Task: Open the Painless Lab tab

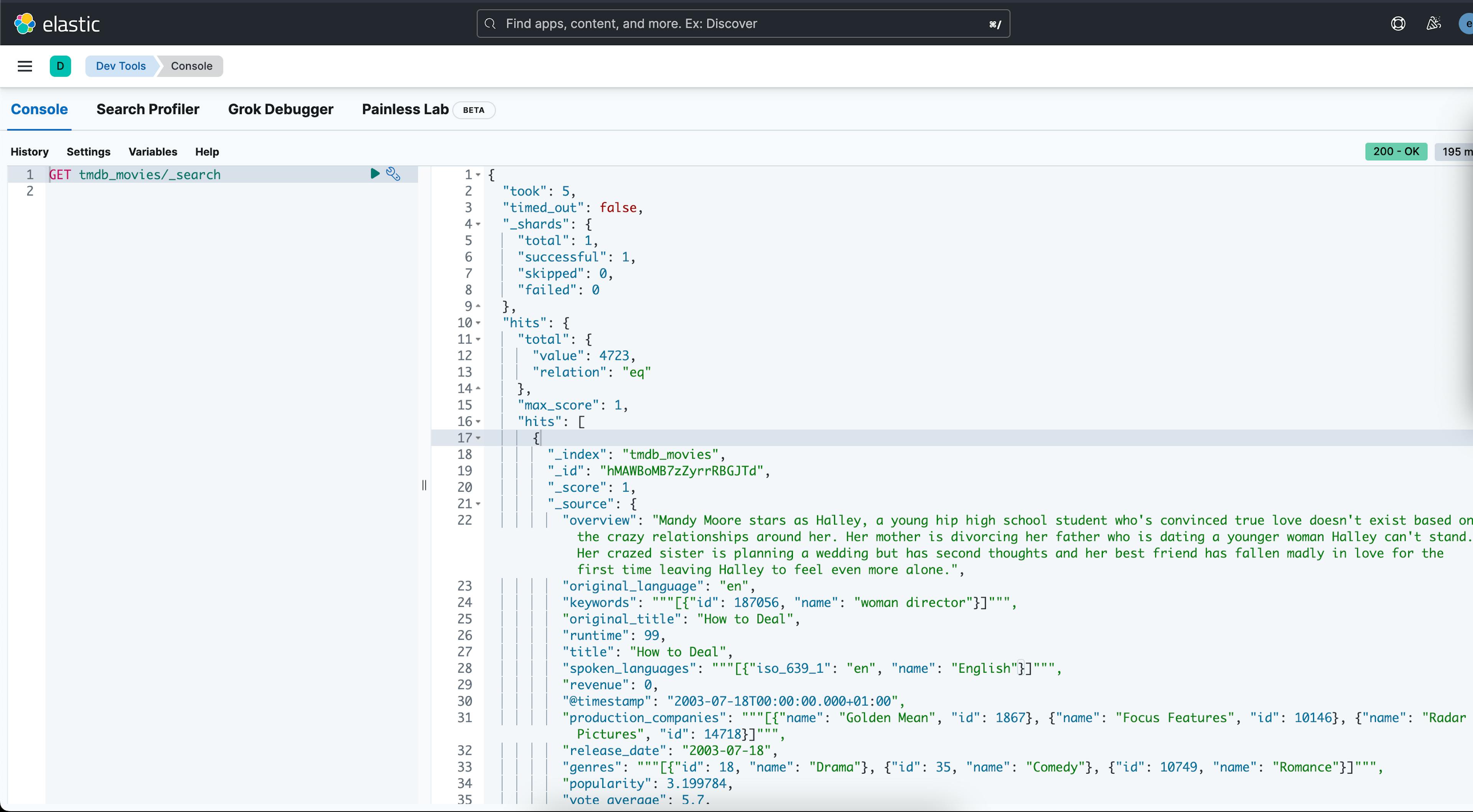Action: tap(405, 109)
